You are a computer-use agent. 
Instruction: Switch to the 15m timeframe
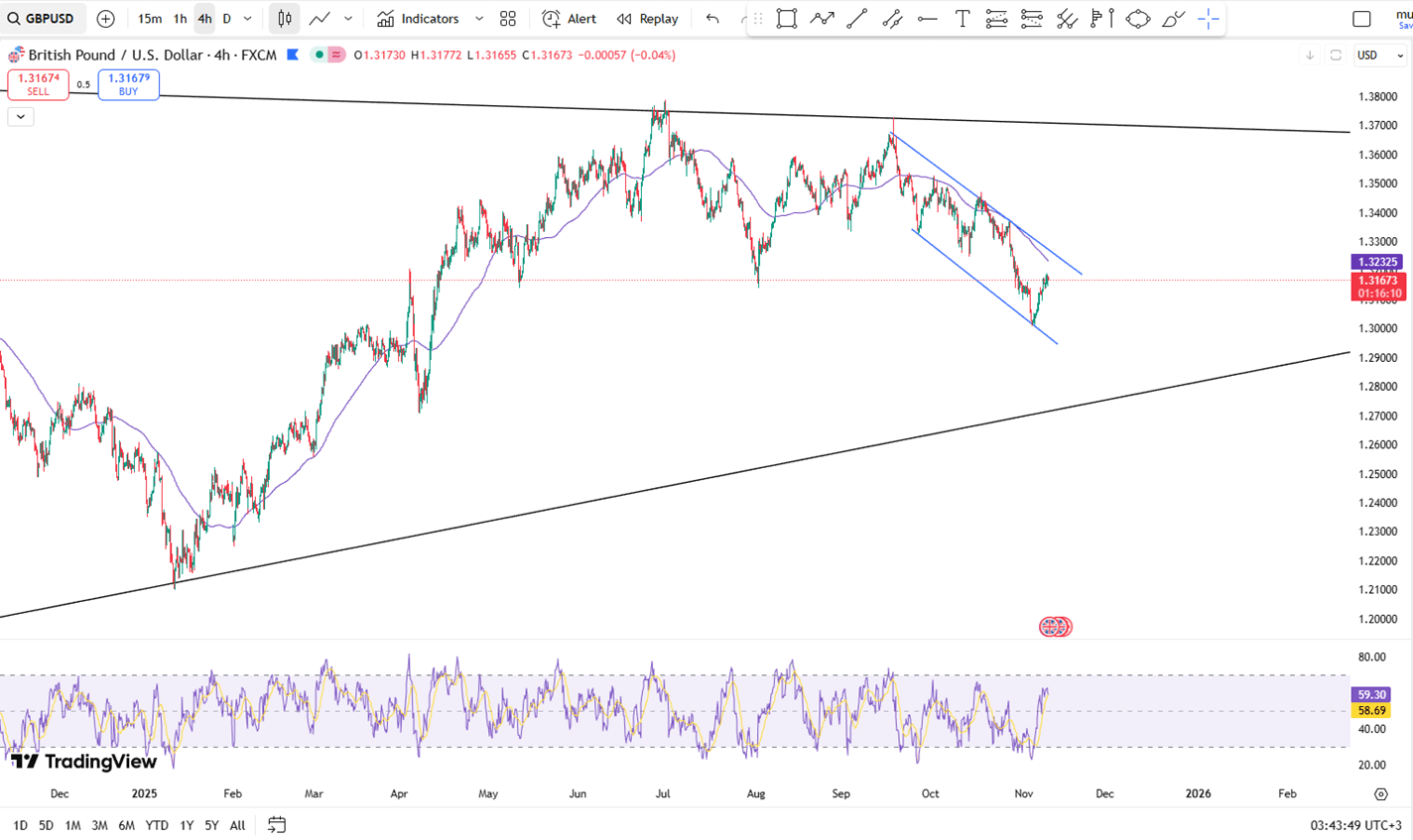click(x=150, y=19)
